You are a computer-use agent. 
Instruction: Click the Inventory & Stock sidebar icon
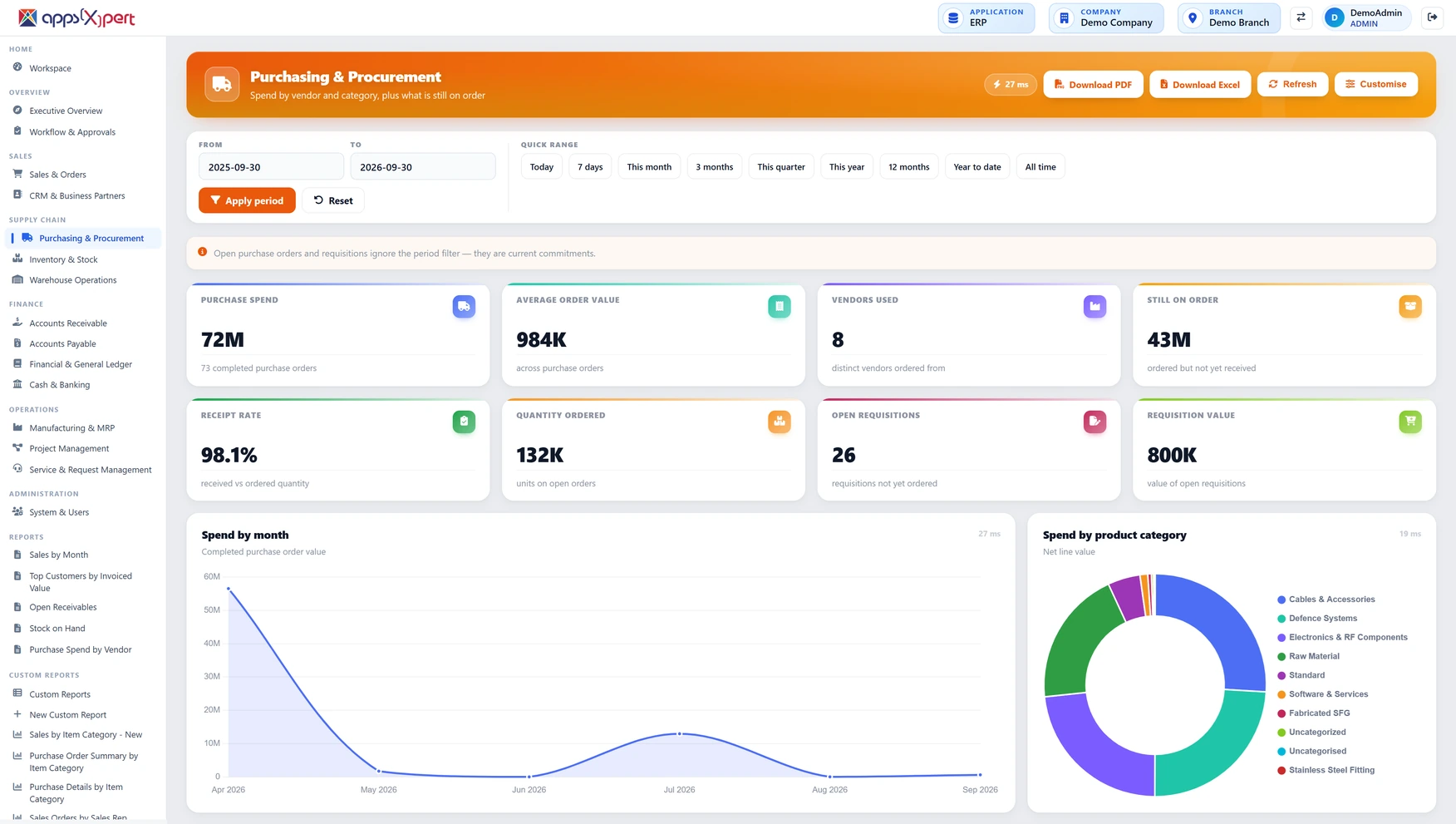click(x=17, y=259)
